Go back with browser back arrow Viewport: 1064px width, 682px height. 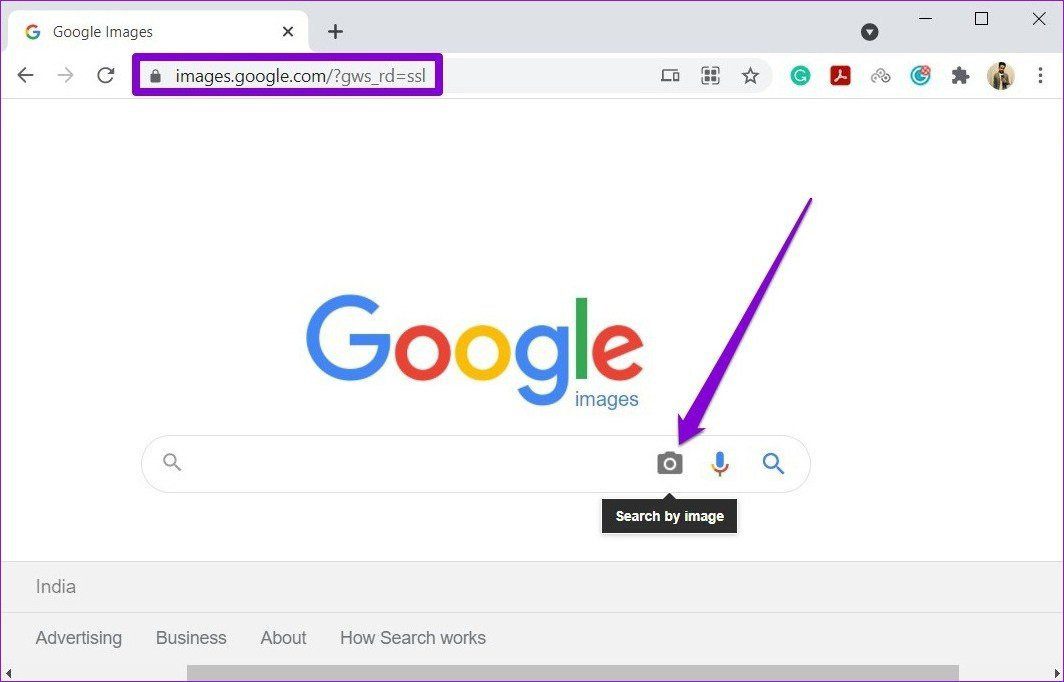[26, 75]
